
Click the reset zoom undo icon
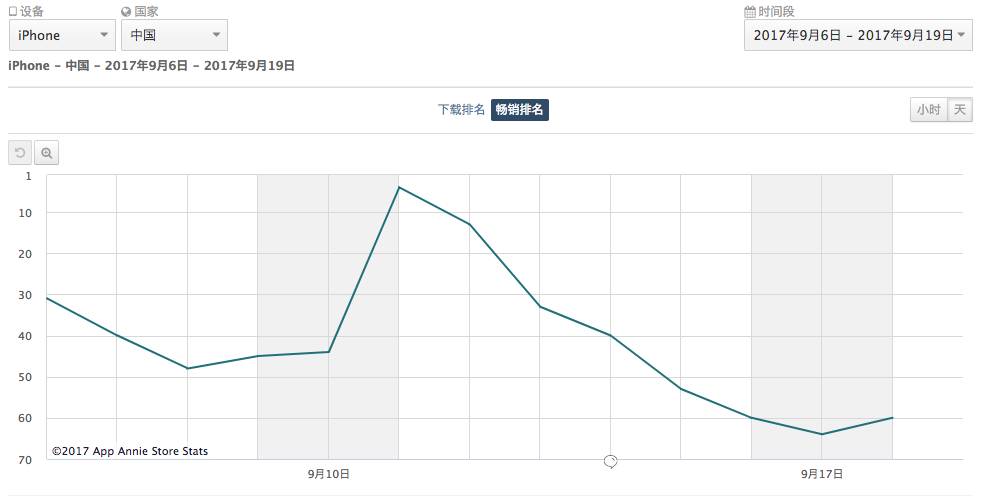(19, 153)
